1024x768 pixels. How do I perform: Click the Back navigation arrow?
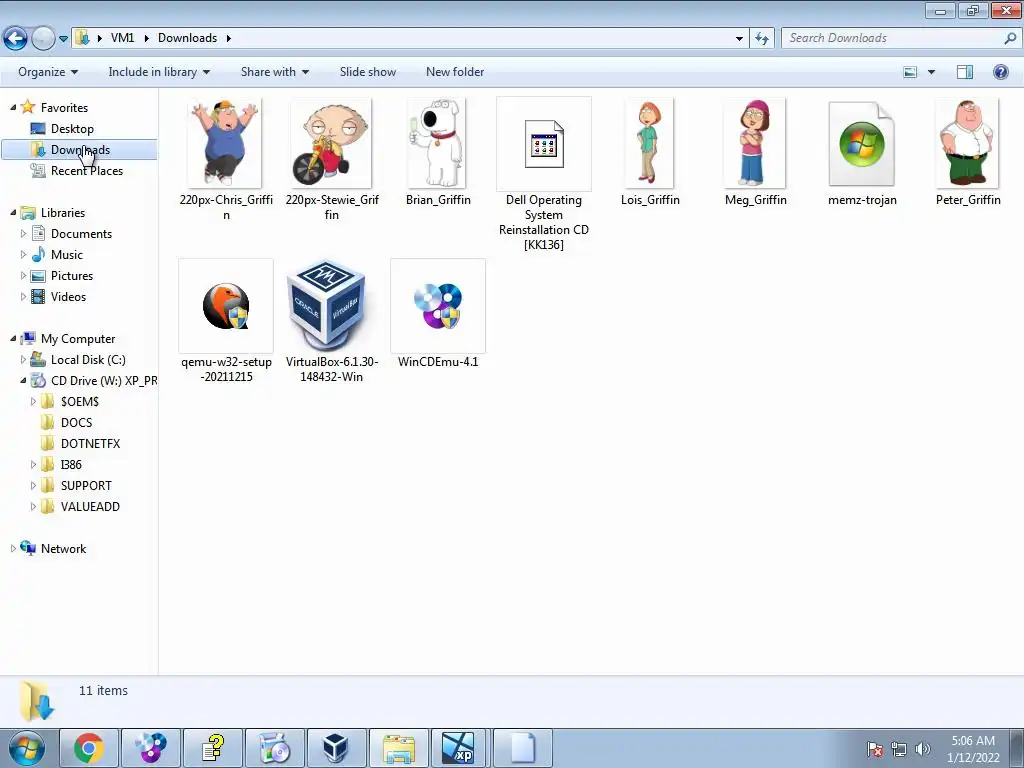15,38
